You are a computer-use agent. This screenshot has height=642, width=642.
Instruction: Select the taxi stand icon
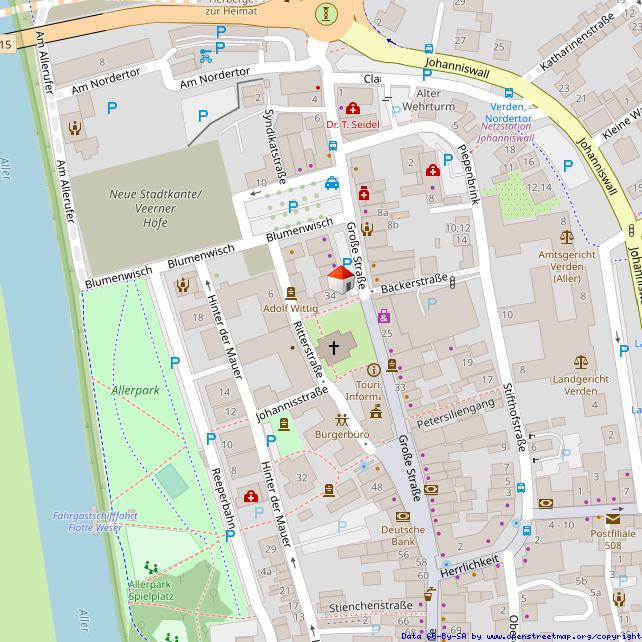click(332, 183)
